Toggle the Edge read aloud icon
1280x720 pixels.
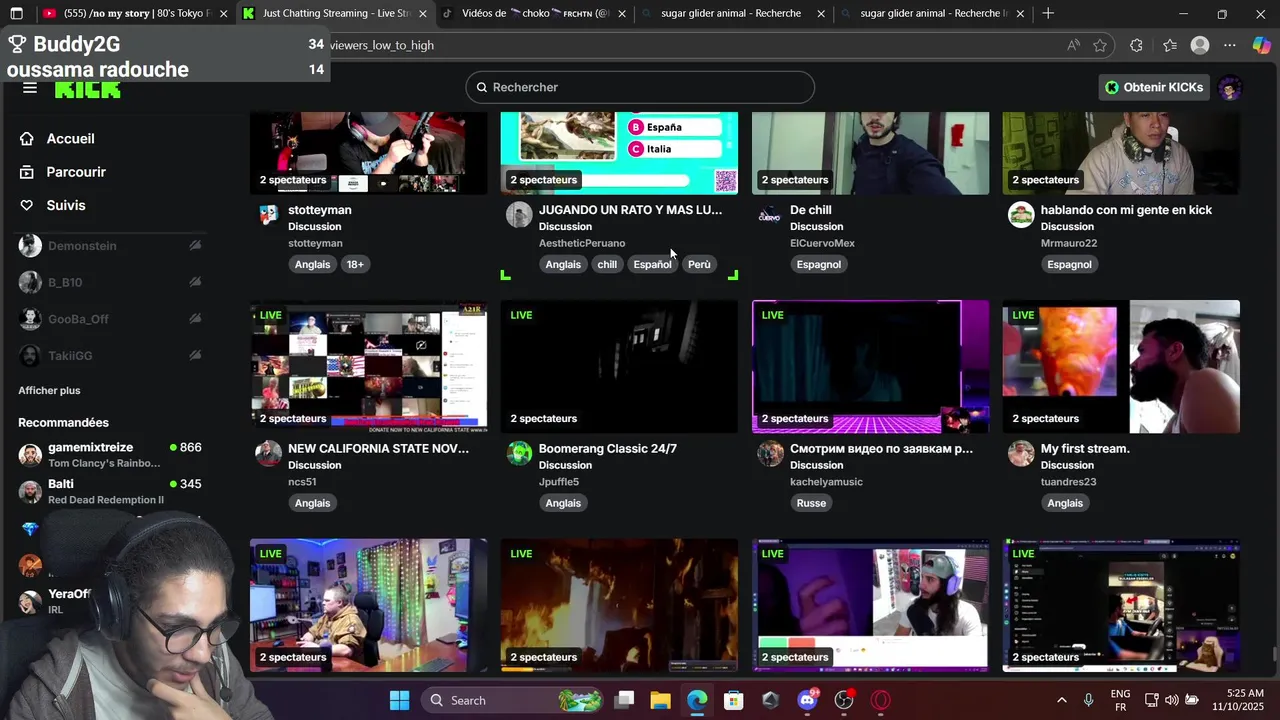(1073, 45)
